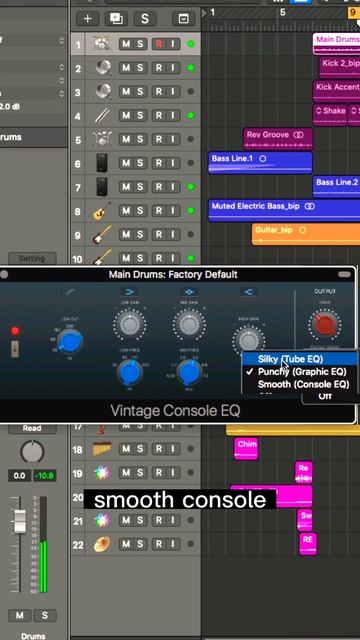Record-enable track 9 Guitar
The width and height of the screenshot is (360, 640).
(x=159, y=235)
